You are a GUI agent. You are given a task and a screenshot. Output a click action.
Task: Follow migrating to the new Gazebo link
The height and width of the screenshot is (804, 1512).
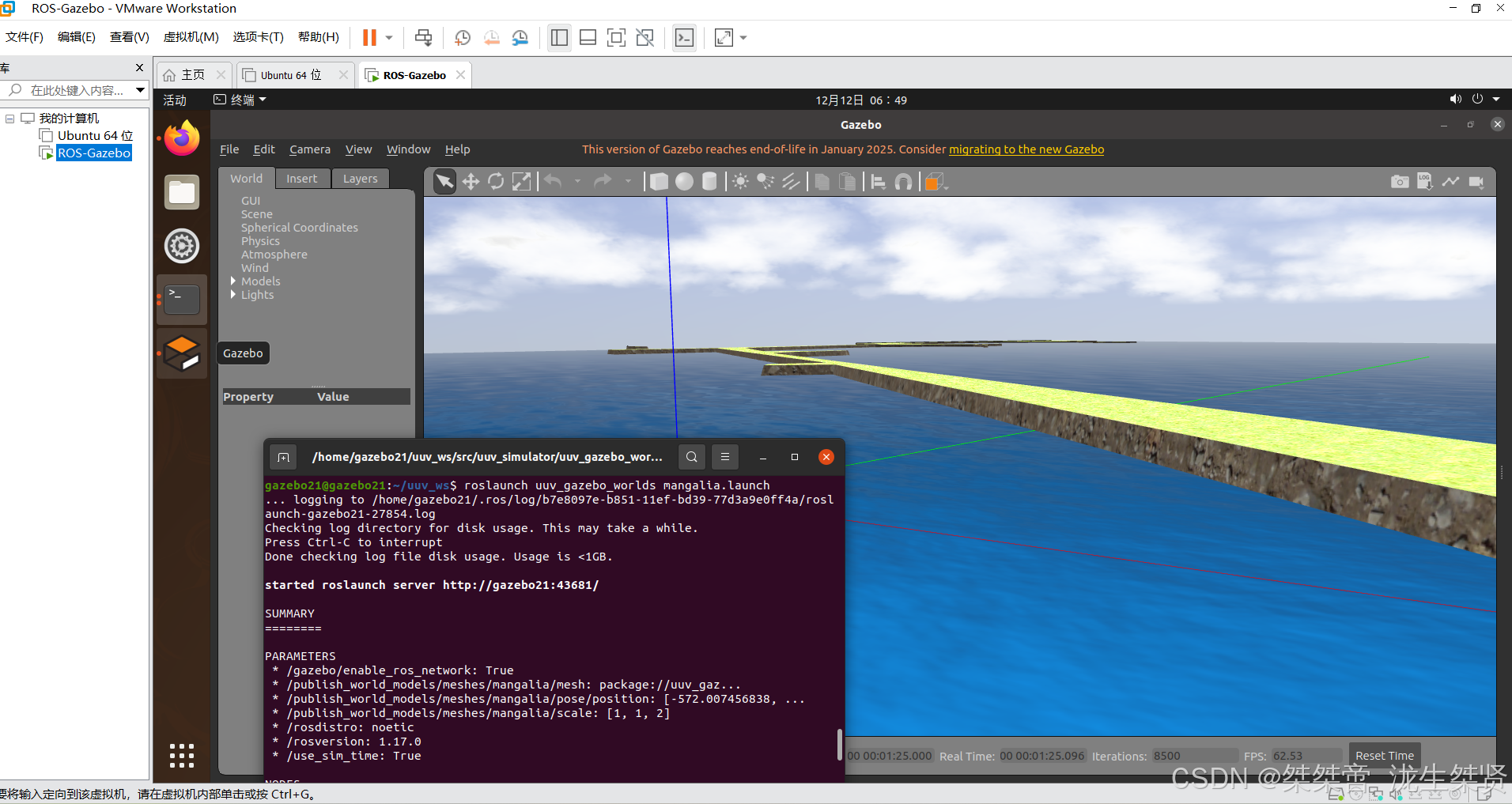tap(1026, 149)
